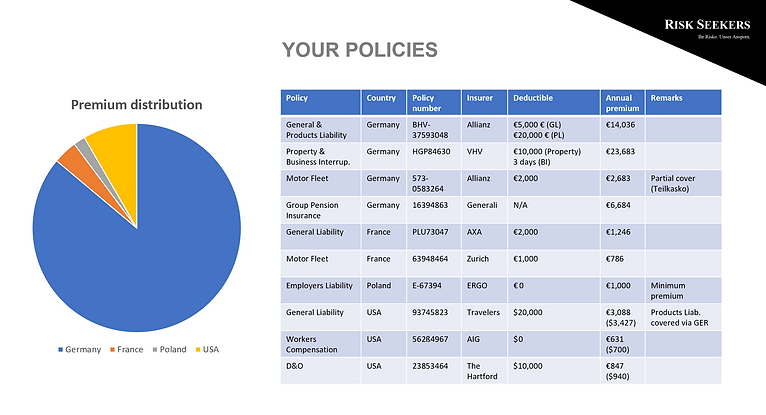Click the Policy column header

point(320,103)
